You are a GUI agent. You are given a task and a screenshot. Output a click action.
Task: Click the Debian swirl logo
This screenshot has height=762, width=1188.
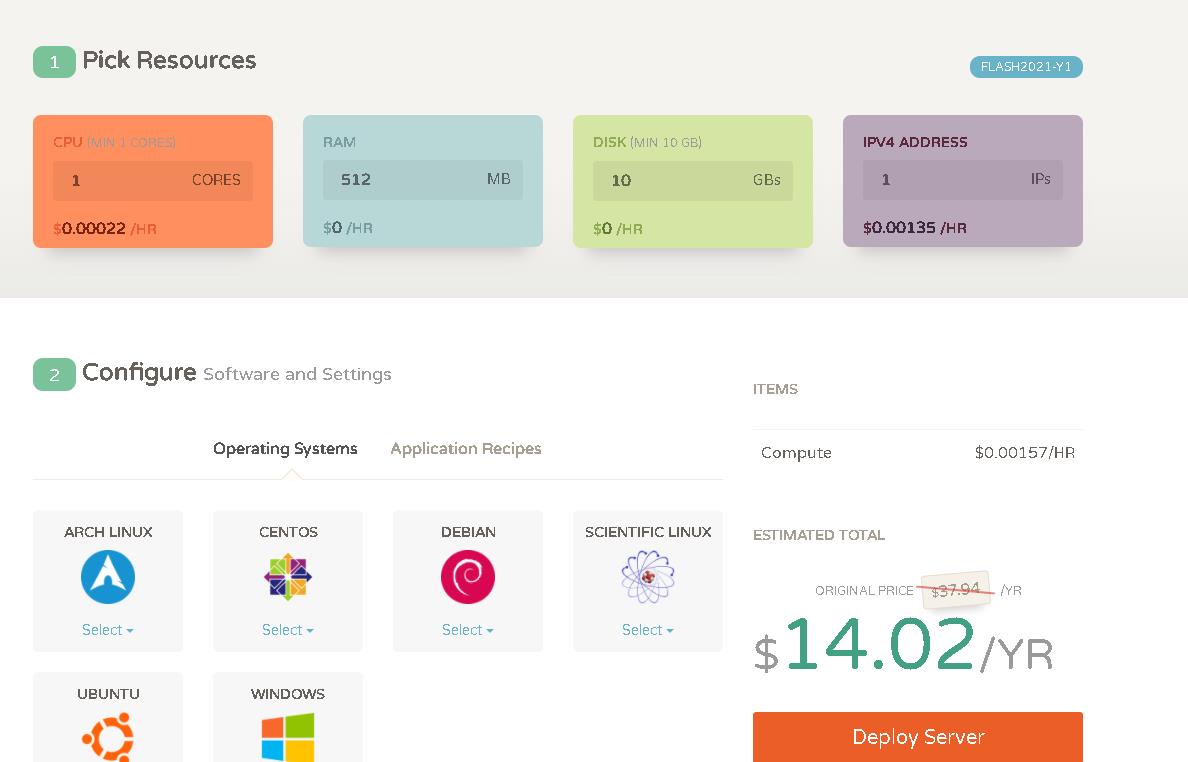468,577
